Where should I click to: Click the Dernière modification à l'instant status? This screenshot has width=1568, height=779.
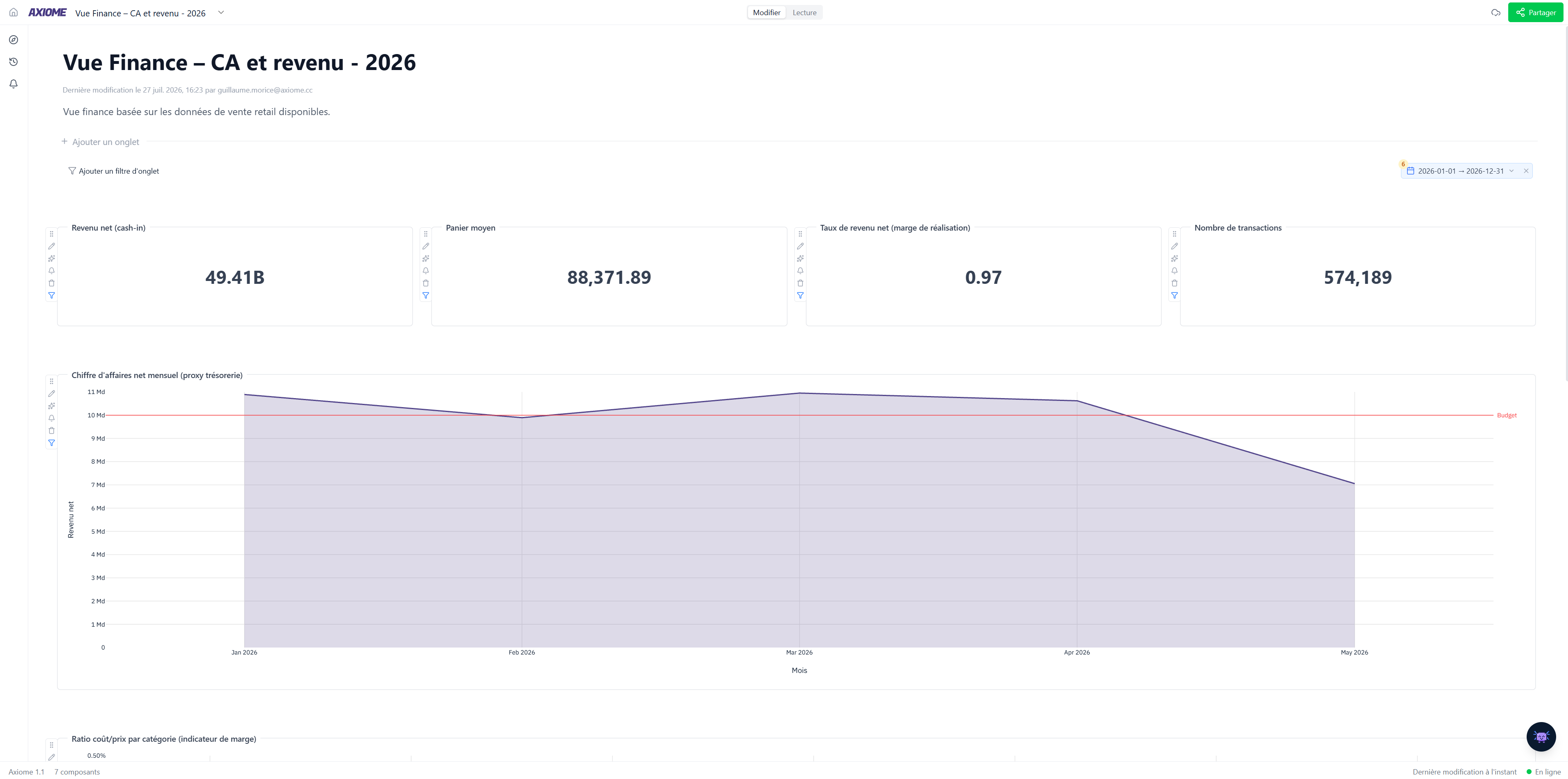pos(1464,772)
